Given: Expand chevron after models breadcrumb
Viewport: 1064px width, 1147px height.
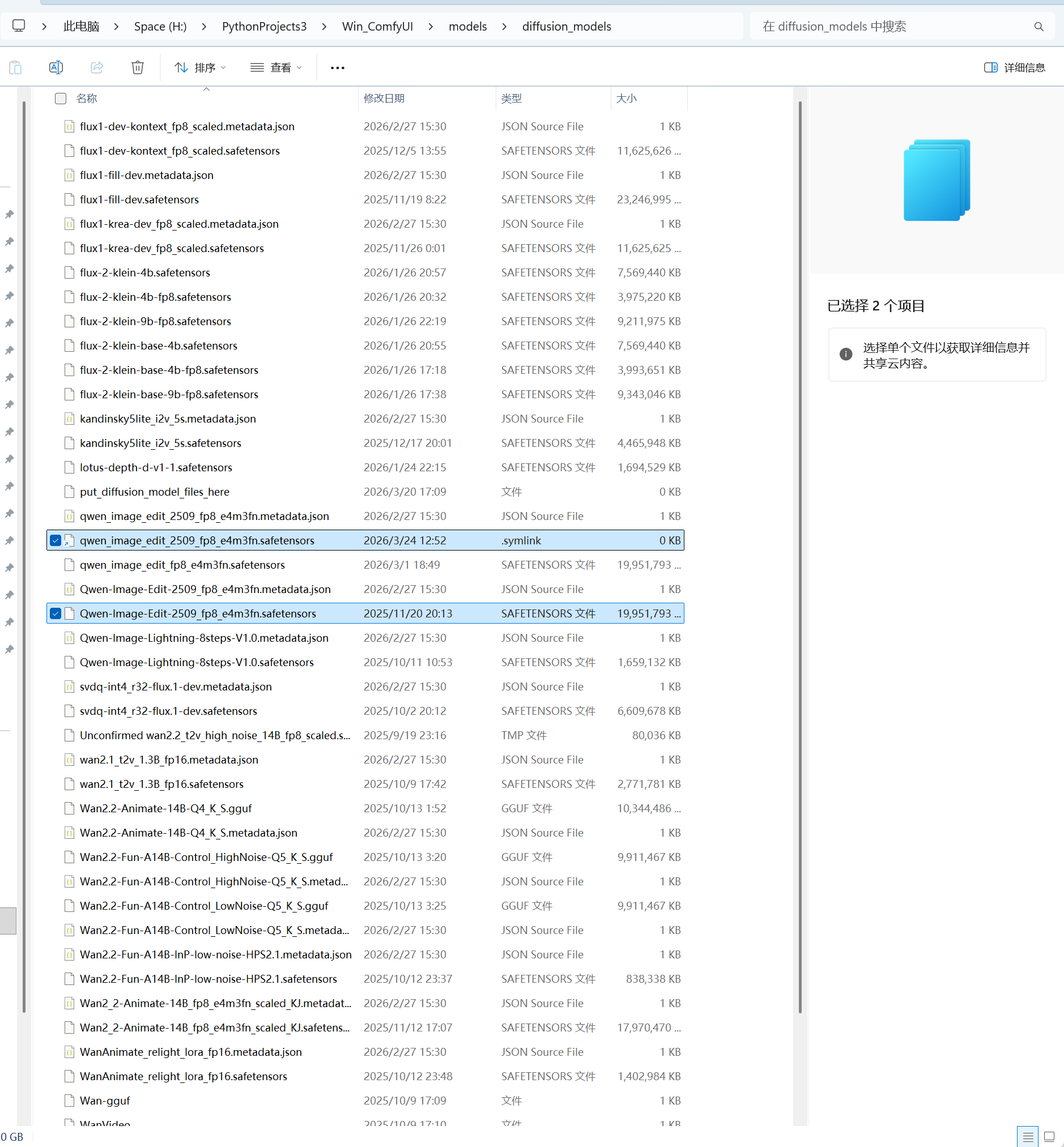Looking at the screenshot, I should tap(504, 27).
